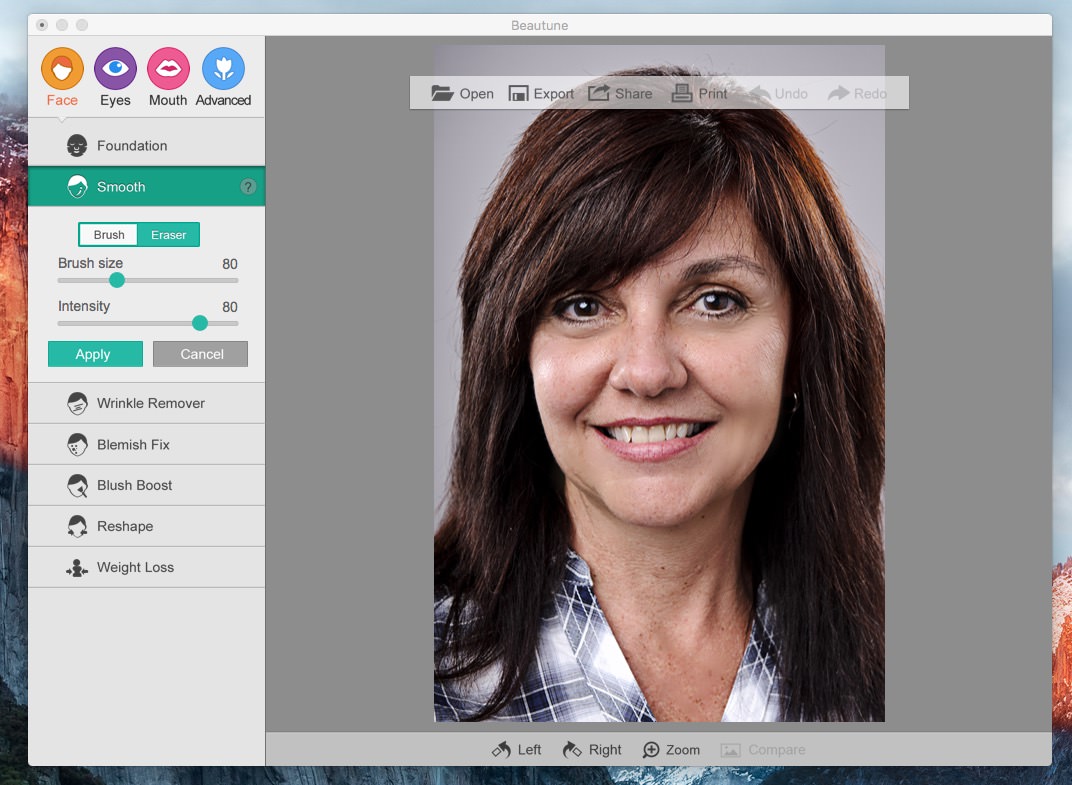Expand the Foundation section
This screenshot has width=1072, height=785.
coord(132,146)
